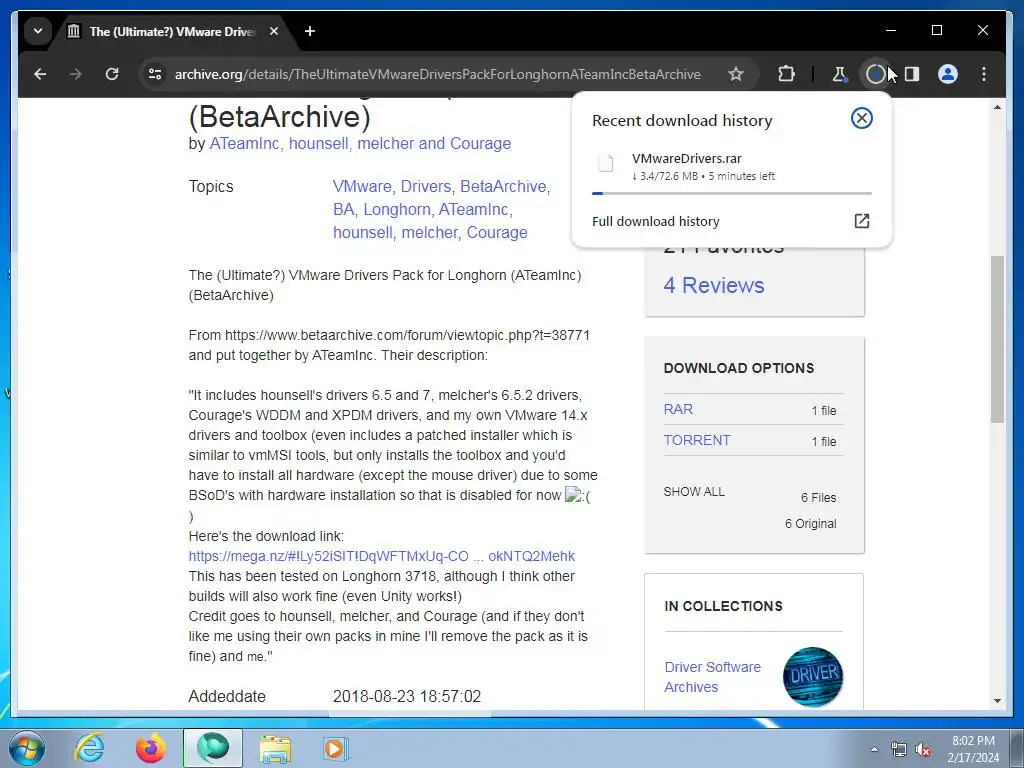The width and height of the screenshot is (1024, 768).
Task: Open the Extensions puzzle icon
Action: [787, 74]
